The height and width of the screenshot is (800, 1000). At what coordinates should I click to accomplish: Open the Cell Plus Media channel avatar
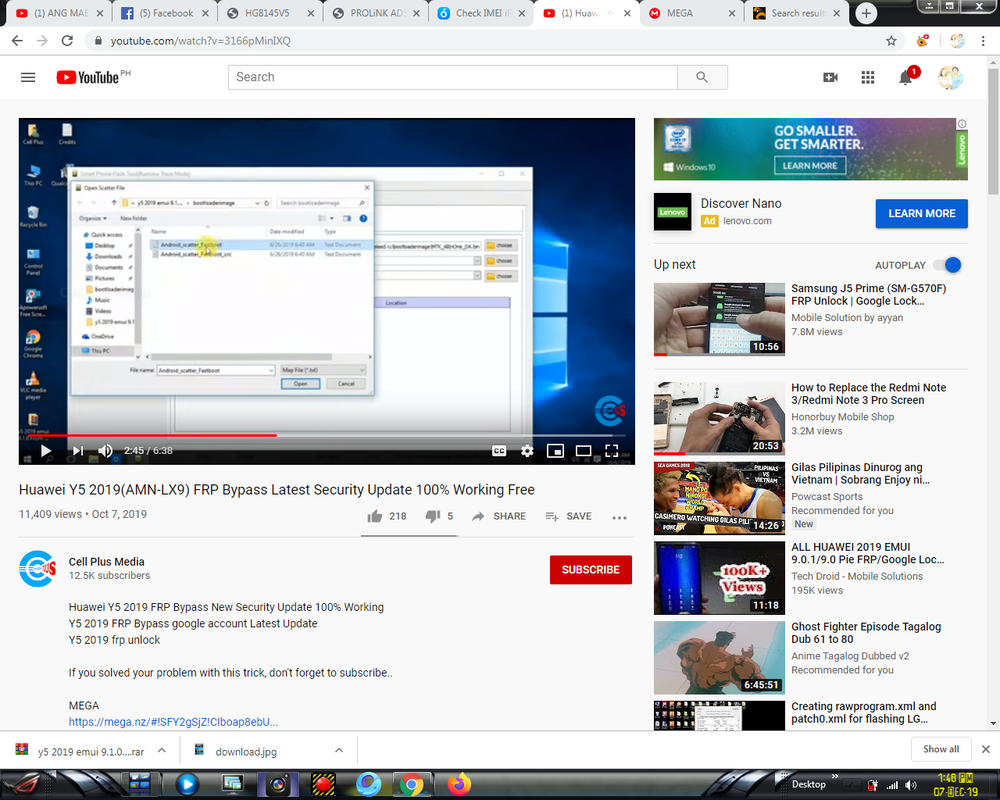(x=38, y=568)
